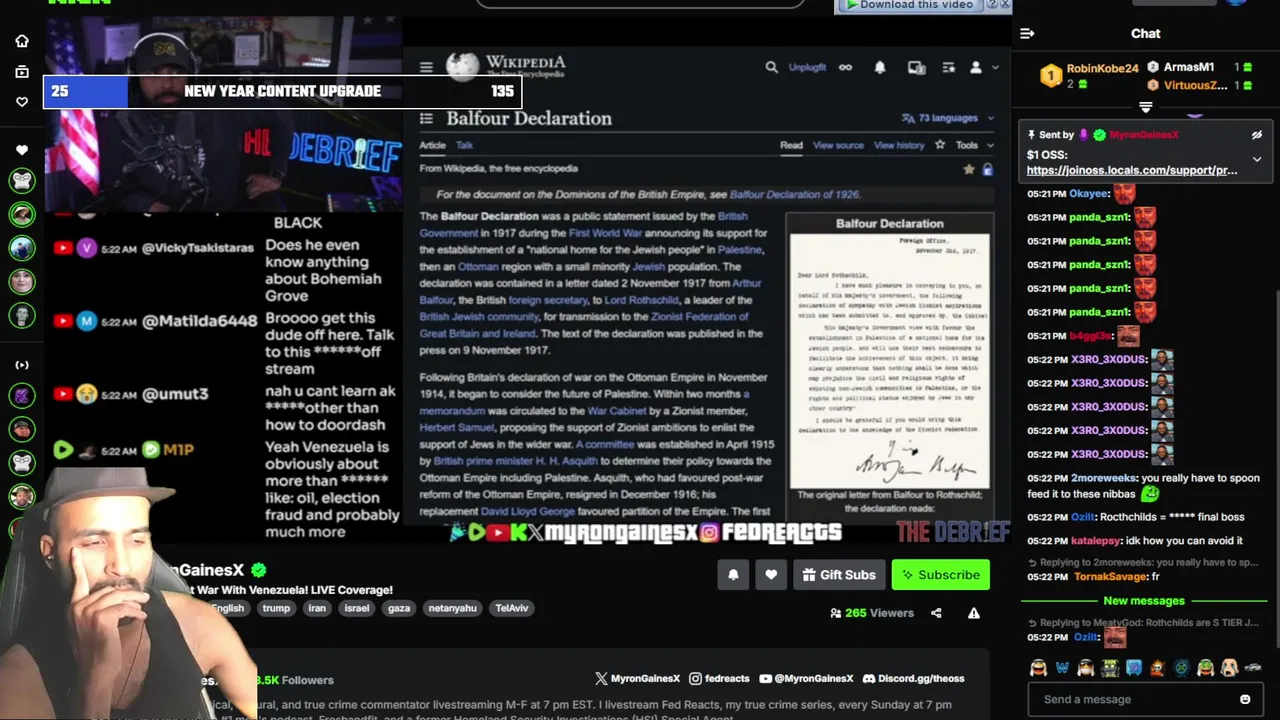Select the Read tab
1280x720 pixels.
[x=791, y=145]
